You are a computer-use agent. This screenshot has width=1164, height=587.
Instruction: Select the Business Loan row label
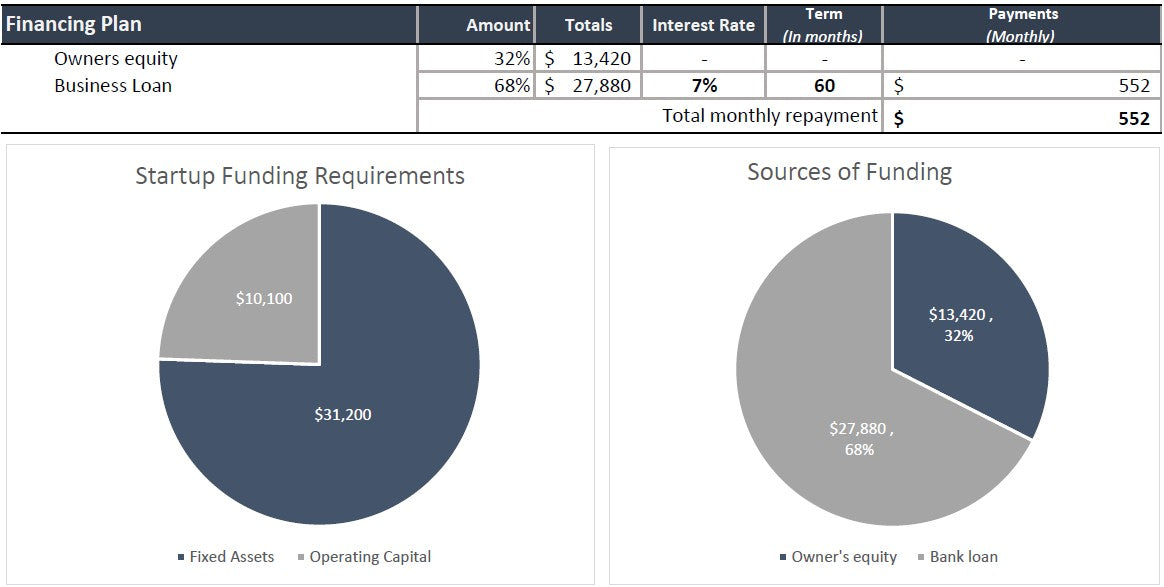click(x=113, y=86)
